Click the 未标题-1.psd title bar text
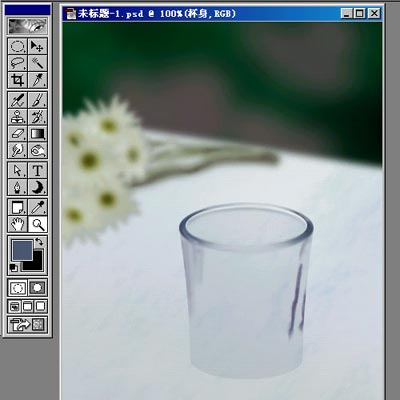The height and width of the screenshot is (400, 400). (157, 14)
